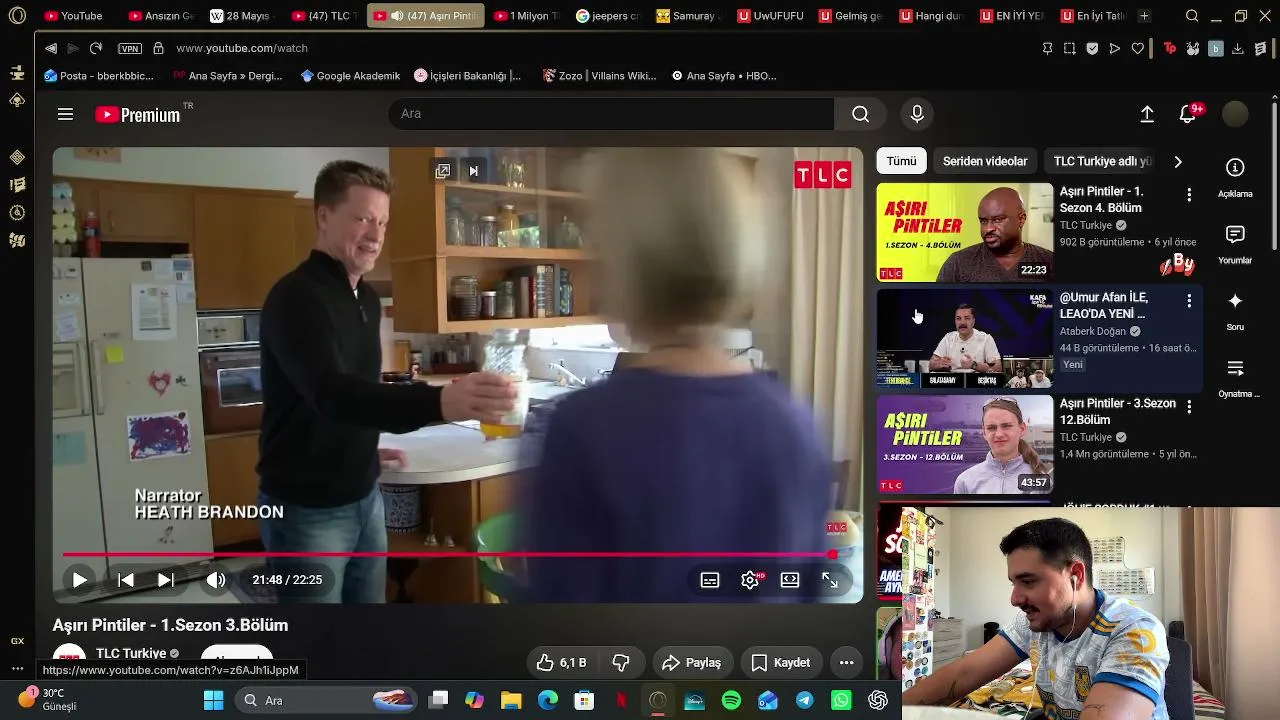Open Opera downloads icon
Viewport: 1280px width, 720px height.
tap(1238, 48)
